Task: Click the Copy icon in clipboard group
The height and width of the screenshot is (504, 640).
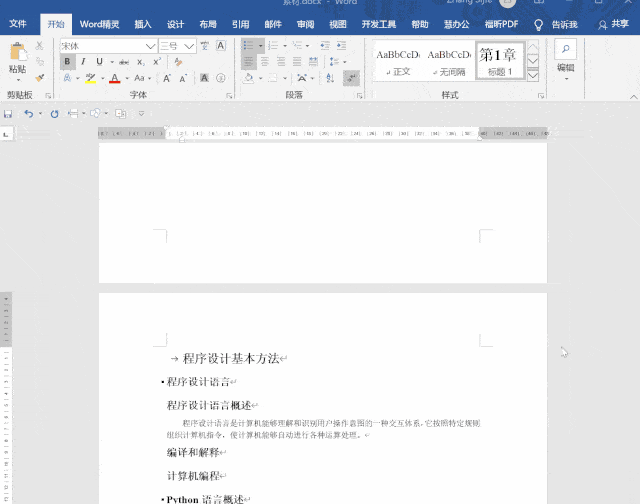Action: pyautogui.click(x=40, y=61)
